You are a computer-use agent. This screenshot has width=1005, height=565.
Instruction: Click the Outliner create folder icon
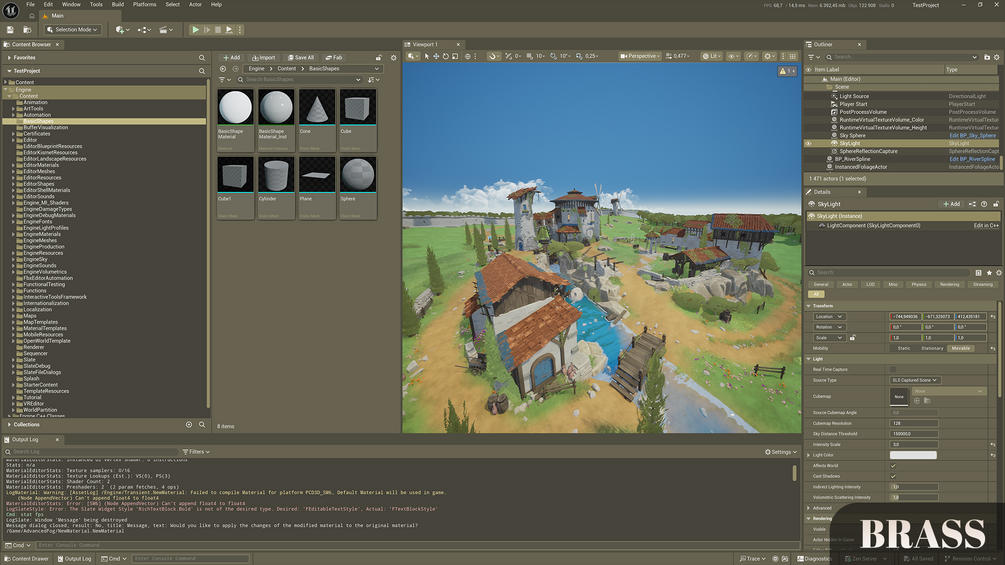[x=986, y=57]
